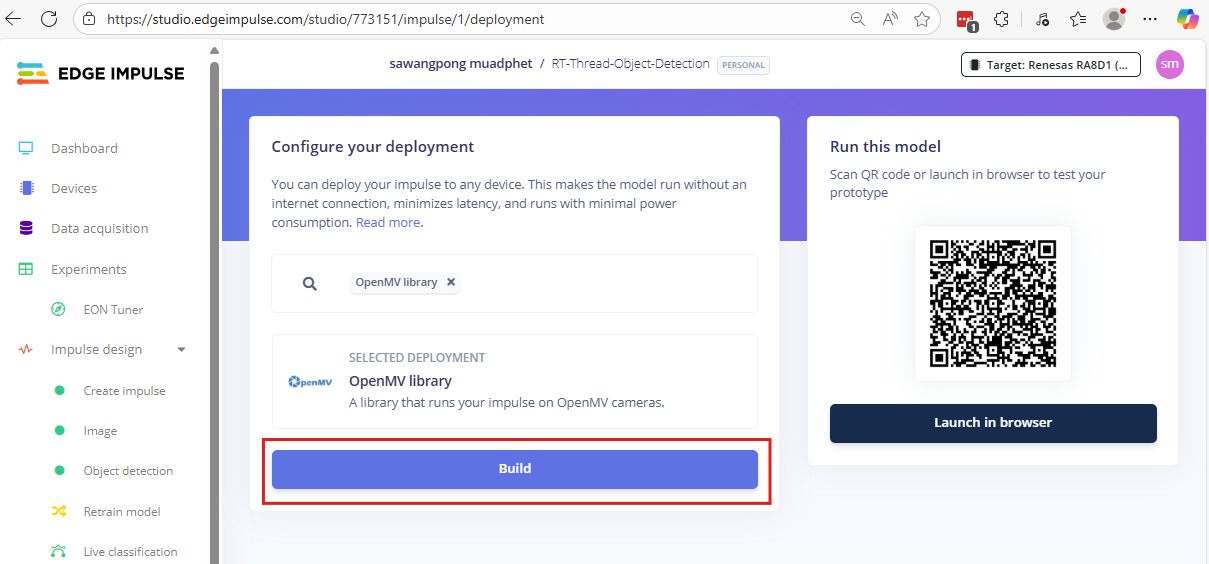The image size is (1209, 564).
Task: Click Launch in browser button
Action: coord(992,423)
